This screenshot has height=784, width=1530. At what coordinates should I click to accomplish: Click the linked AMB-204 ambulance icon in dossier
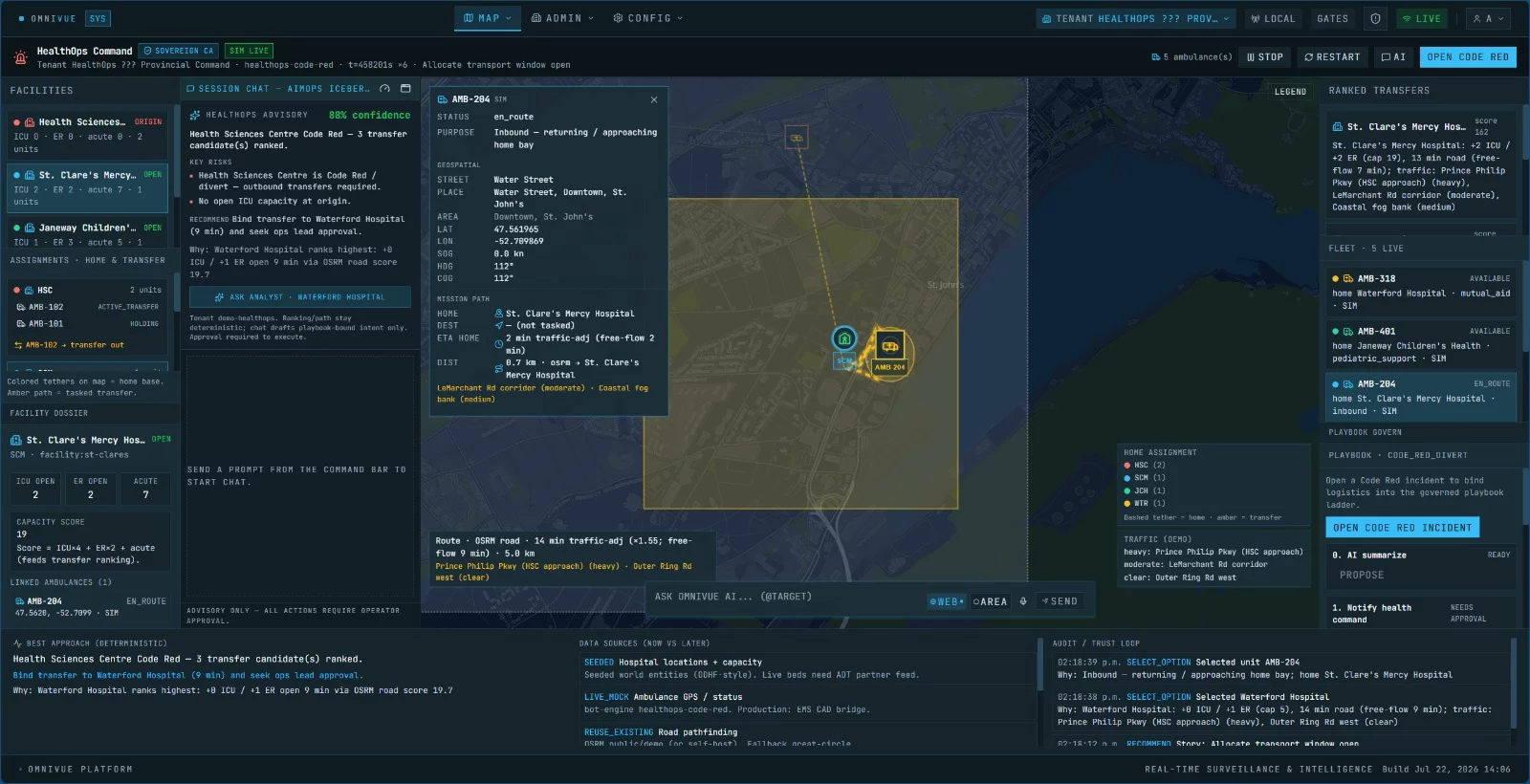coord(19,601)
